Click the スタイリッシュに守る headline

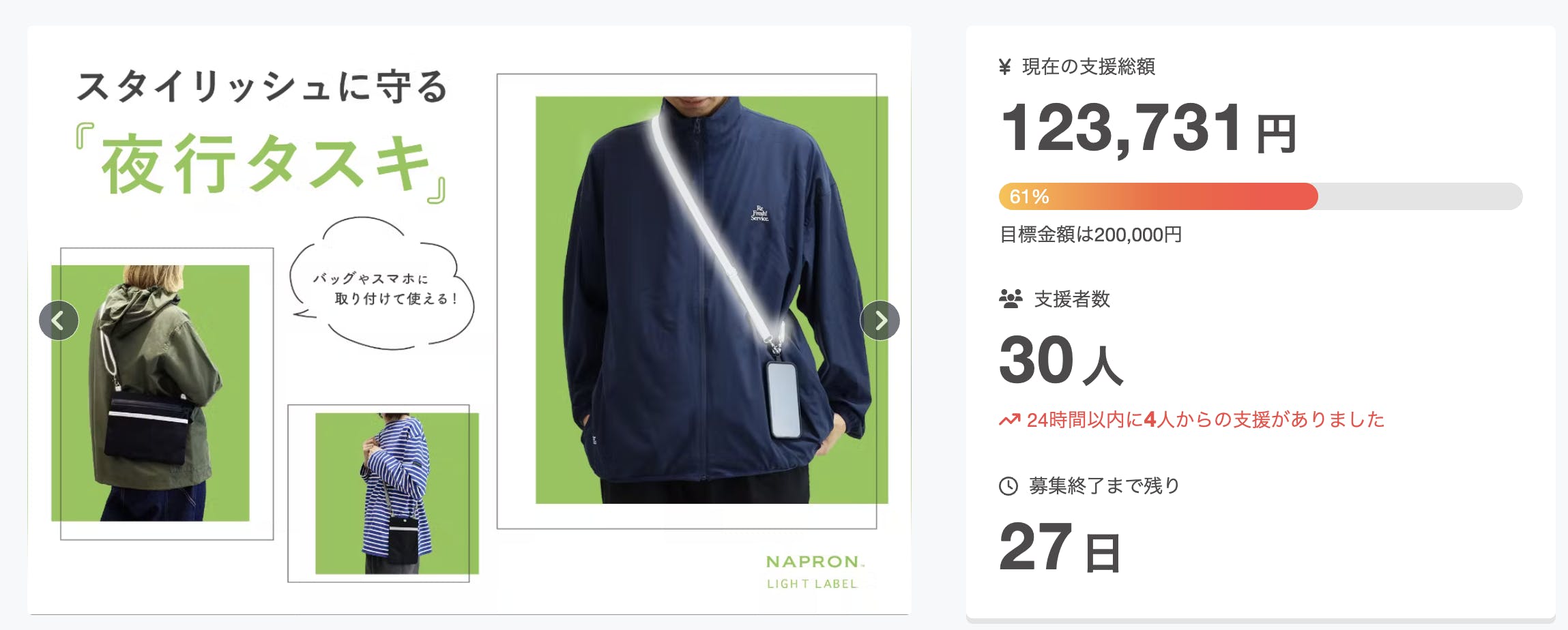[x=262, y=87]
